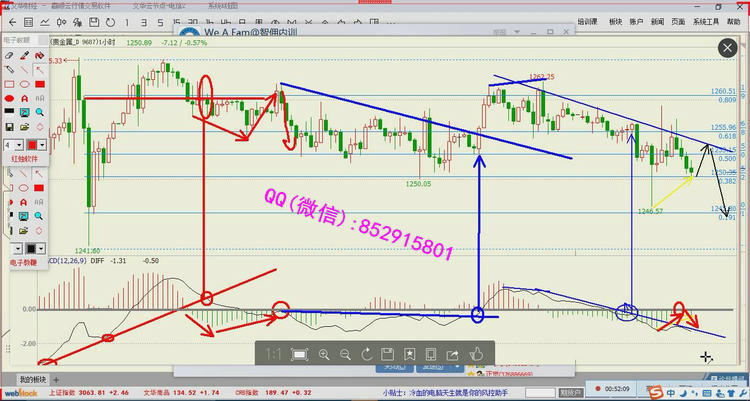Click the save icon in viewer toolbar
The height and width of the screenshot is (401, 750).
[x=388, y=354]
